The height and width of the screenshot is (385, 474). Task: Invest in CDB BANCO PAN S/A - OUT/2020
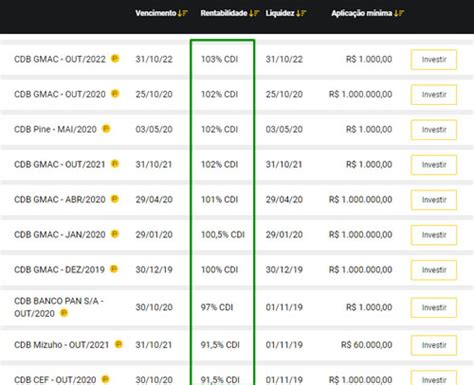(434, 308)
